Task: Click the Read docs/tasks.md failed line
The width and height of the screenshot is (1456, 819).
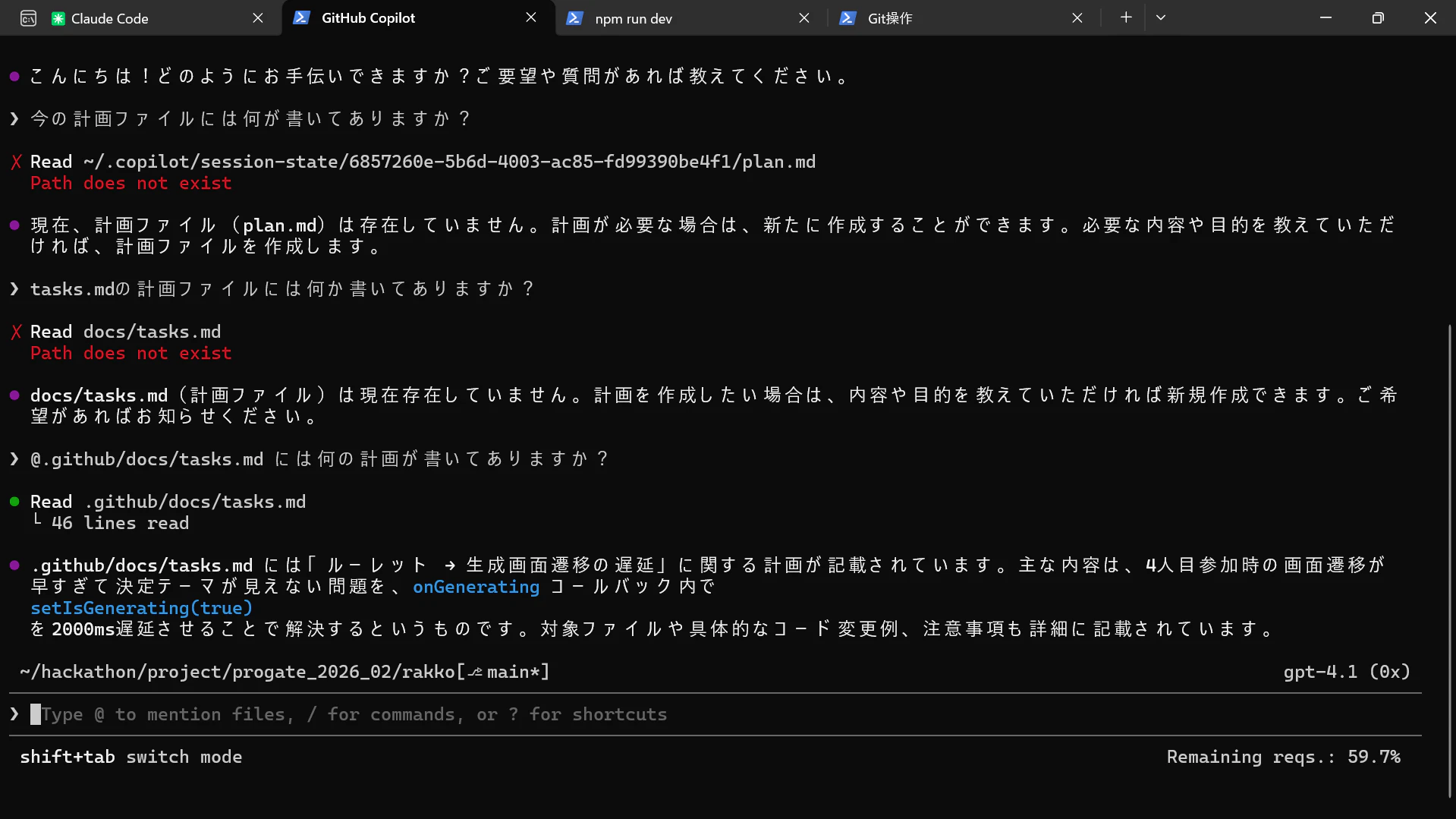Action: click(125, 332)
